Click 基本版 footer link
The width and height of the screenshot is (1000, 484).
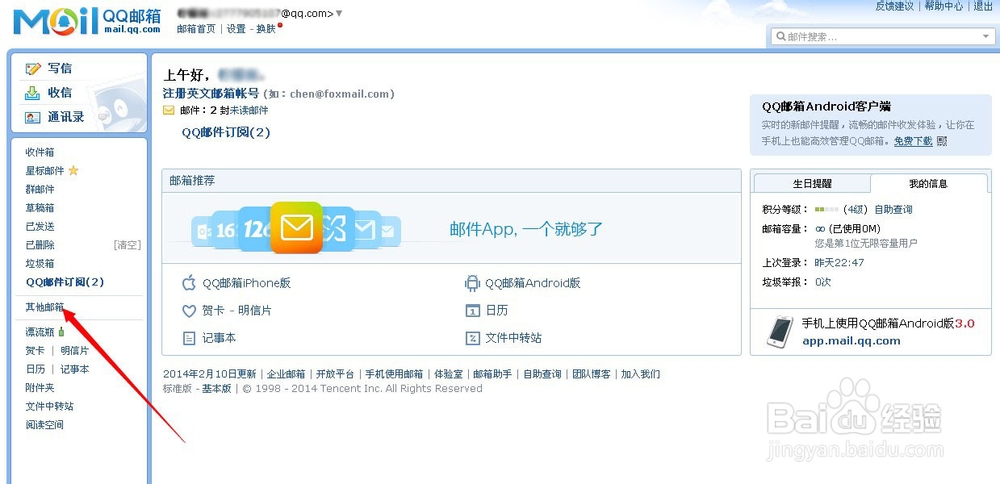pyautogui.click(x=217, y=388)
